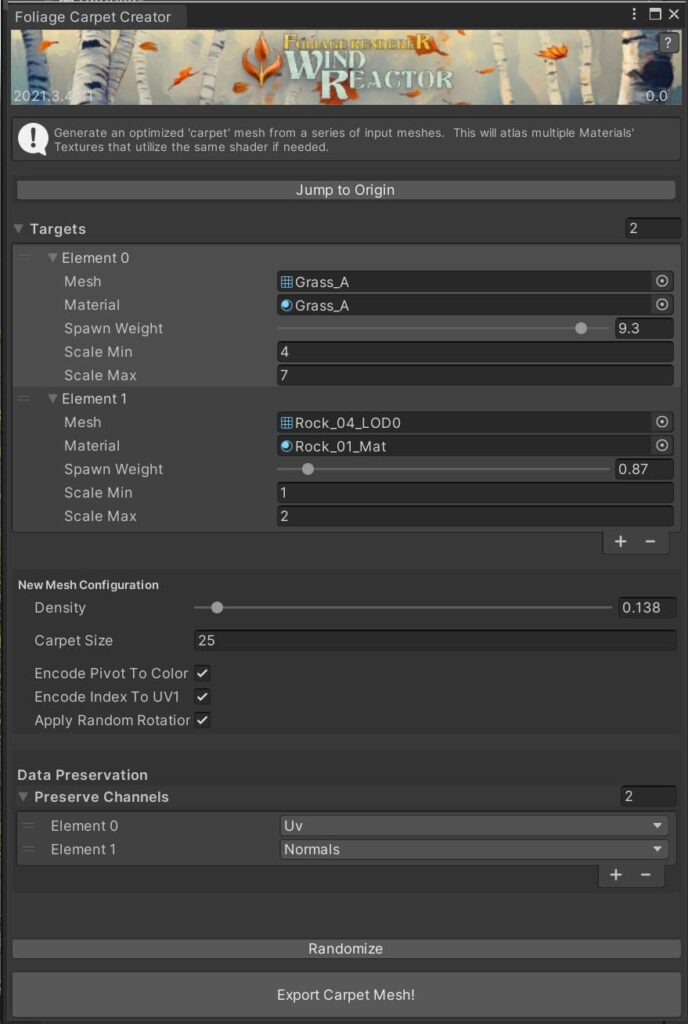Open object picker for Rock_04_LOD0 mesh
Image resolution: width=688 pixels, height=1024 pixels.
pos(661,422)
